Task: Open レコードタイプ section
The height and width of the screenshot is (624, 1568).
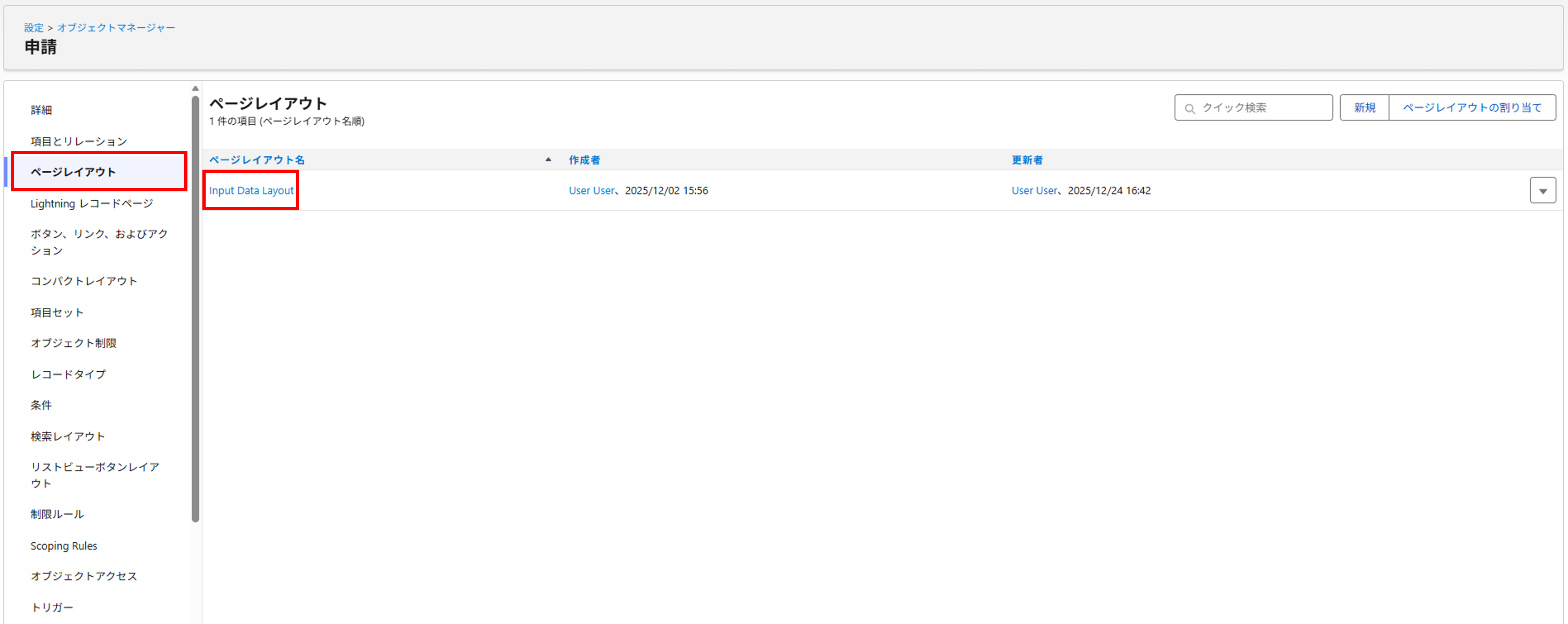Action: click(x=68, y=375)
